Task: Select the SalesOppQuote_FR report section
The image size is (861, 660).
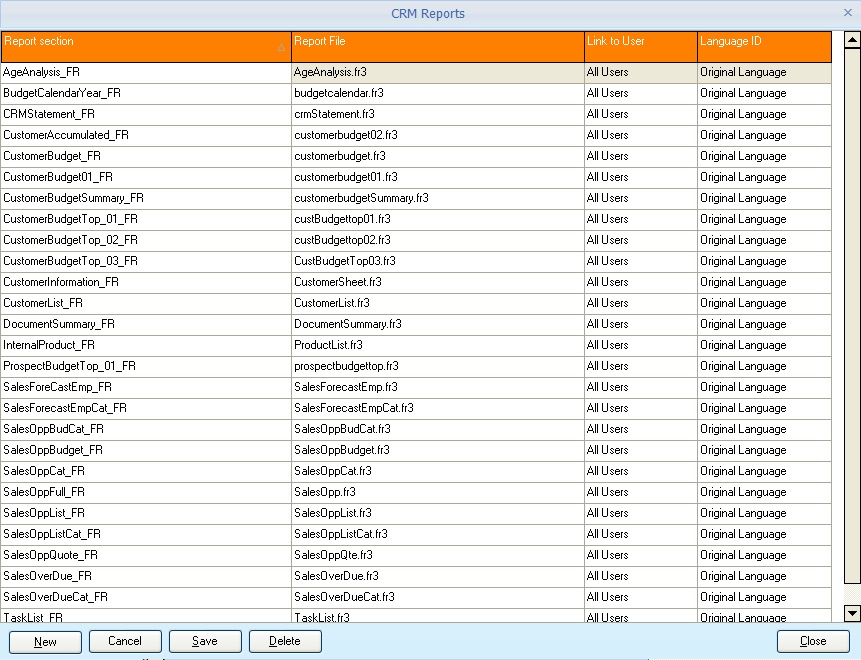Action: tap(145, 555)
